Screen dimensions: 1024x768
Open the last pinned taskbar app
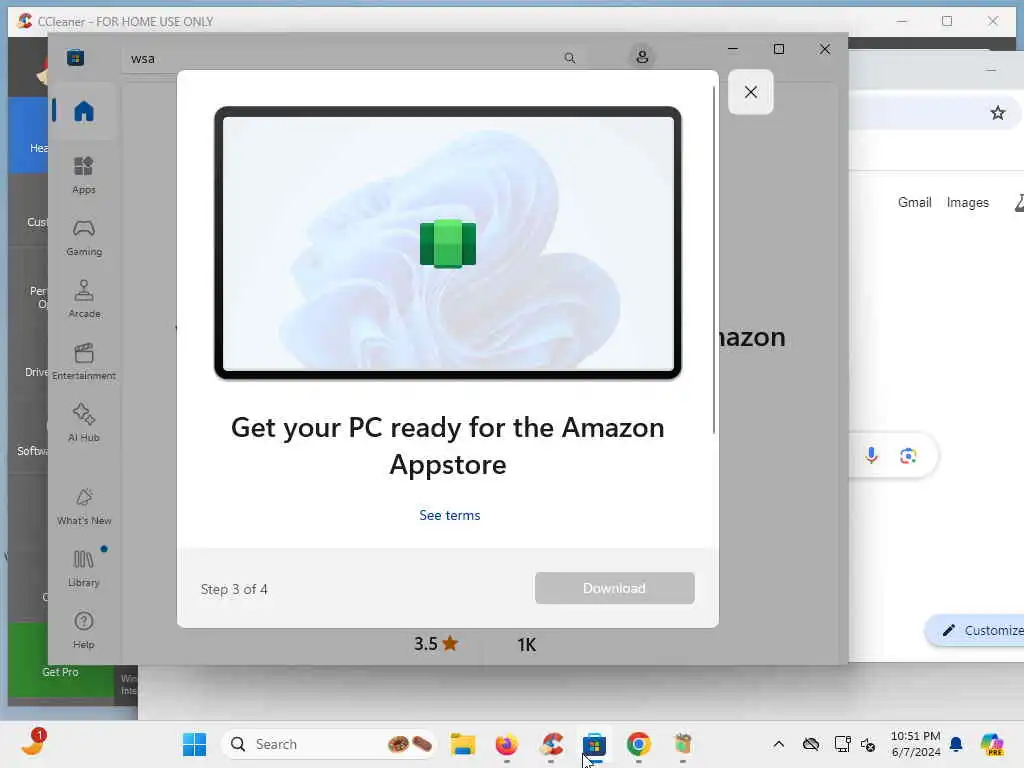pos(682,744)
